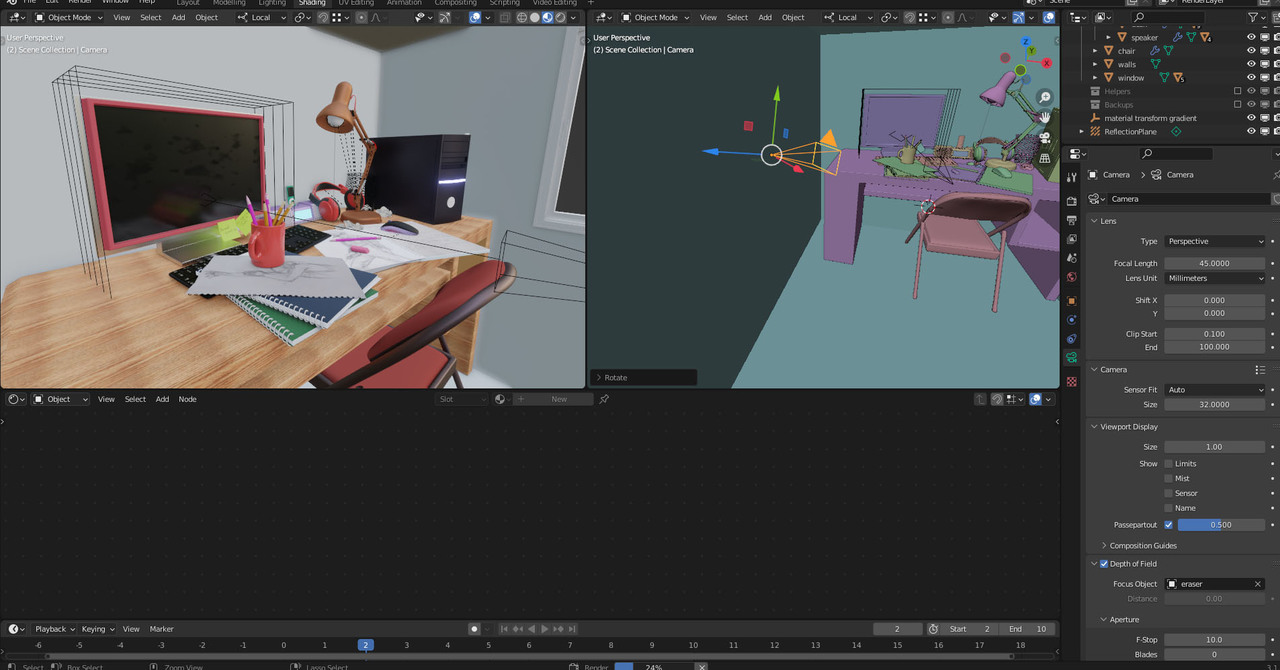Expand the ReflectionPlane item in outliner
Viewport: 1280px width, 670px height.
point(1081,131)
